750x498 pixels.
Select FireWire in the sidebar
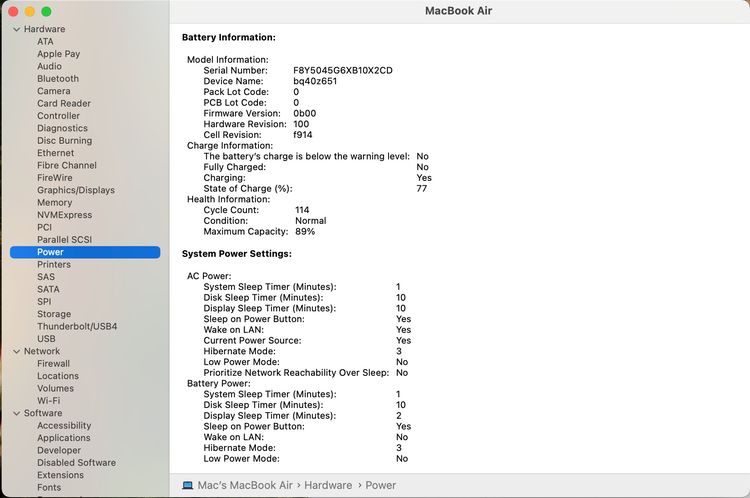[x=55, y=178]
